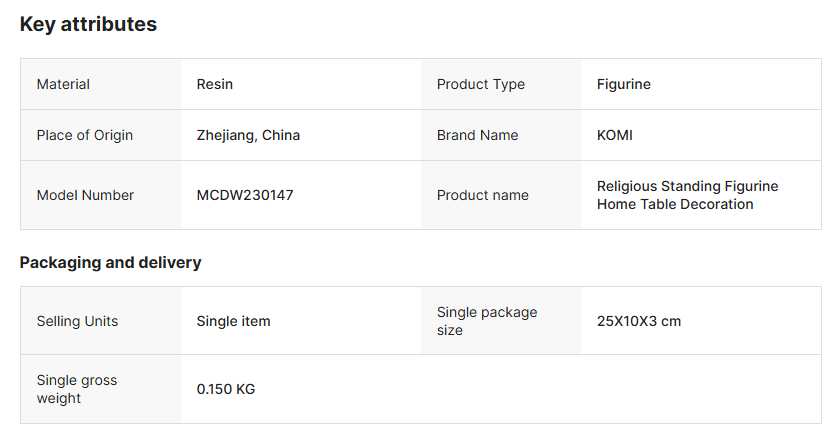Select the Material label cell
829x429 pixels.
(x=63, y=84)
